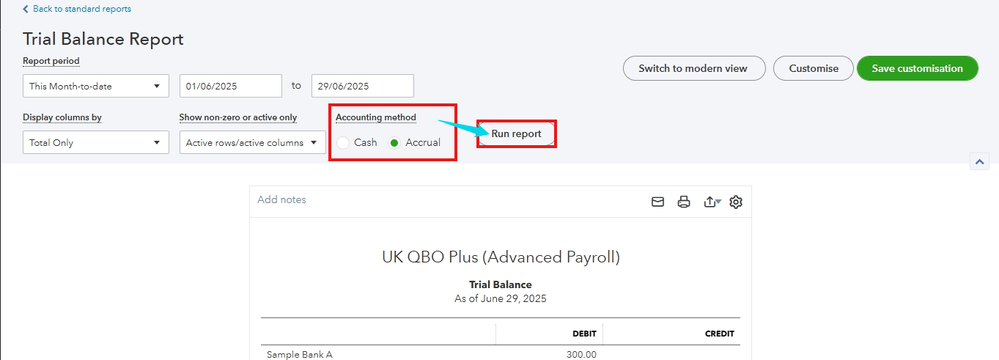Screen dimensions: 999x360
Task: Click the DEBIT column header
Action: 584,334
